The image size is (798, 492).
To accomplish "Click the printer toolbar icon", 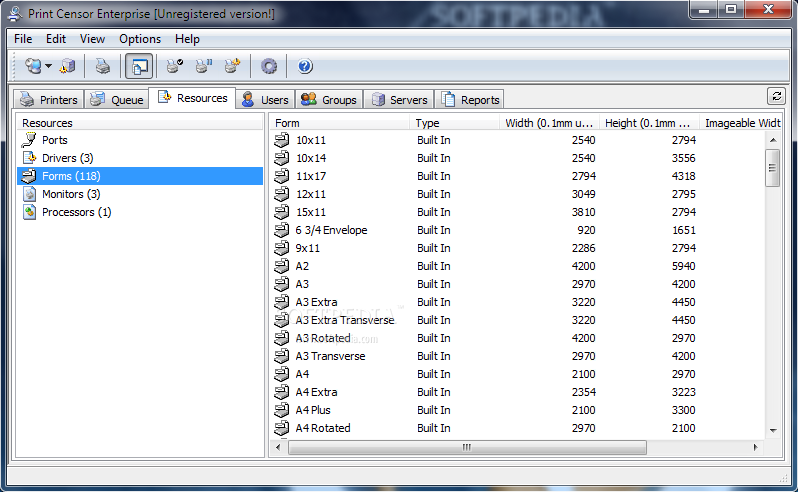I will (x=103, y=66).
